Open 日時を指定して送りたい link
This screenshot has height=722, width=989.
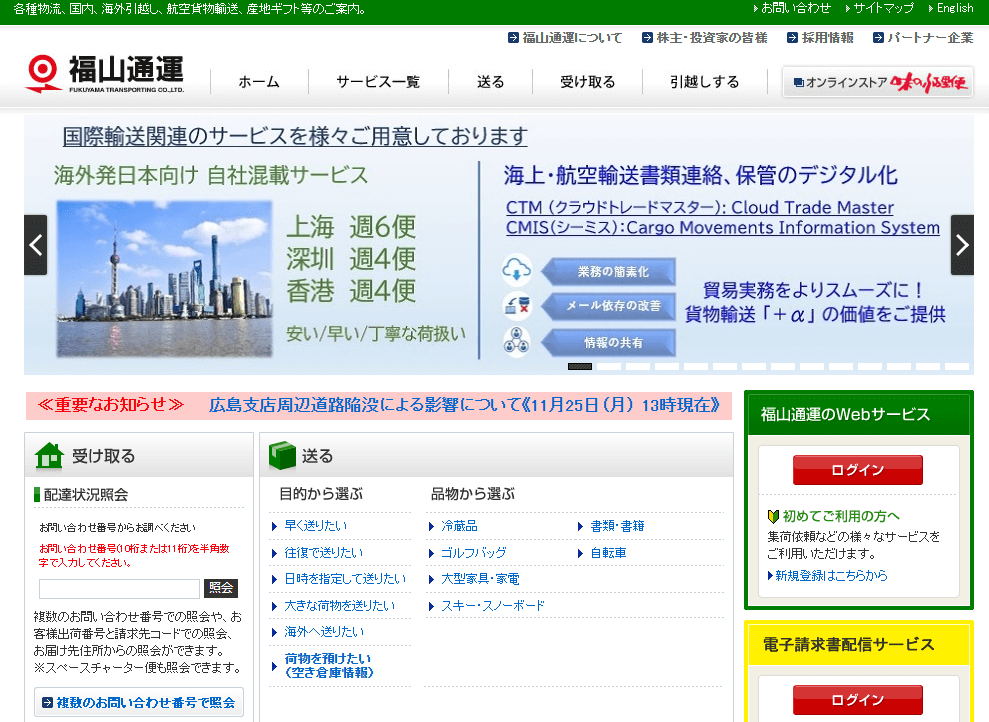[x=345, y=579]
